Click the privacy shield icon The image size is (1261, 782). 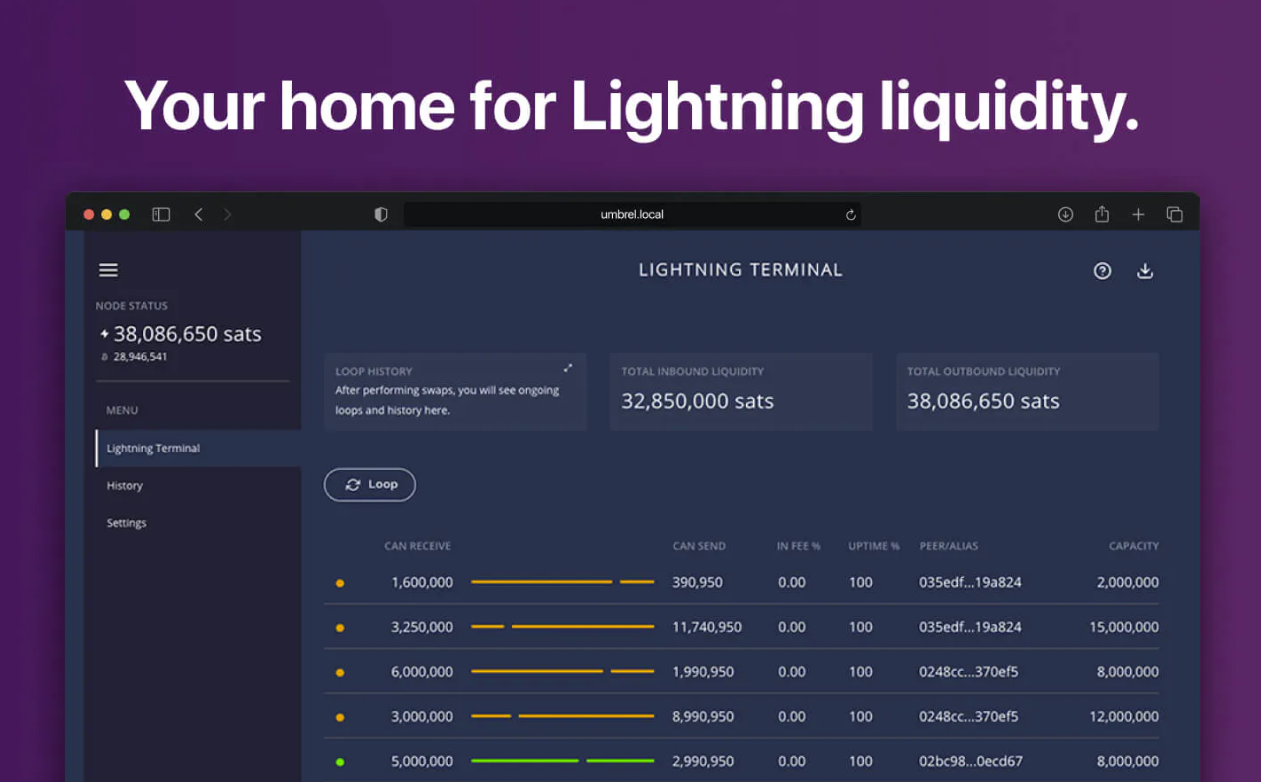(380, 215)
